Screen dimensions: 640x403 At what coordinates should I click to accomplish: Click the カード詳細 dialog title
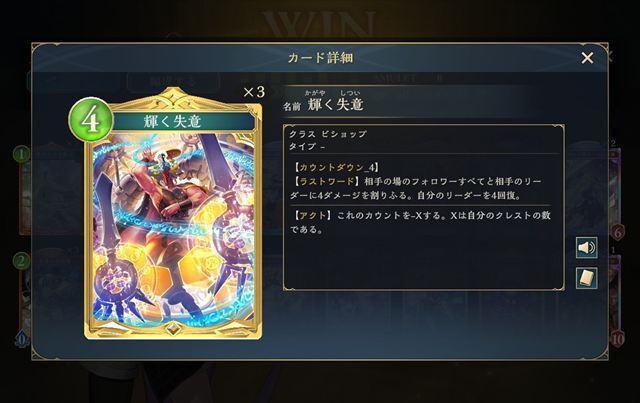[320, 58]
